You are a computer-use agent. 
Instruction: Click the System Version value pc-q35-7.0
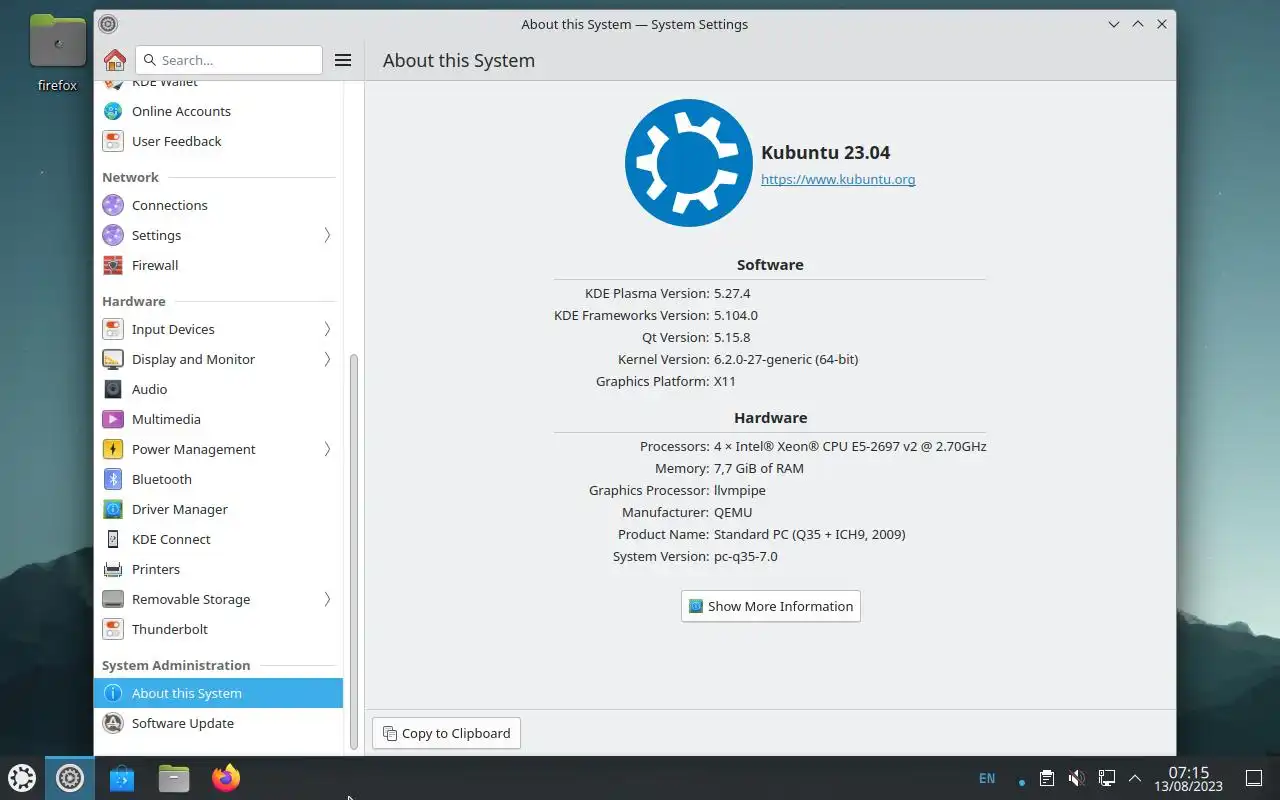pos(745,556)
